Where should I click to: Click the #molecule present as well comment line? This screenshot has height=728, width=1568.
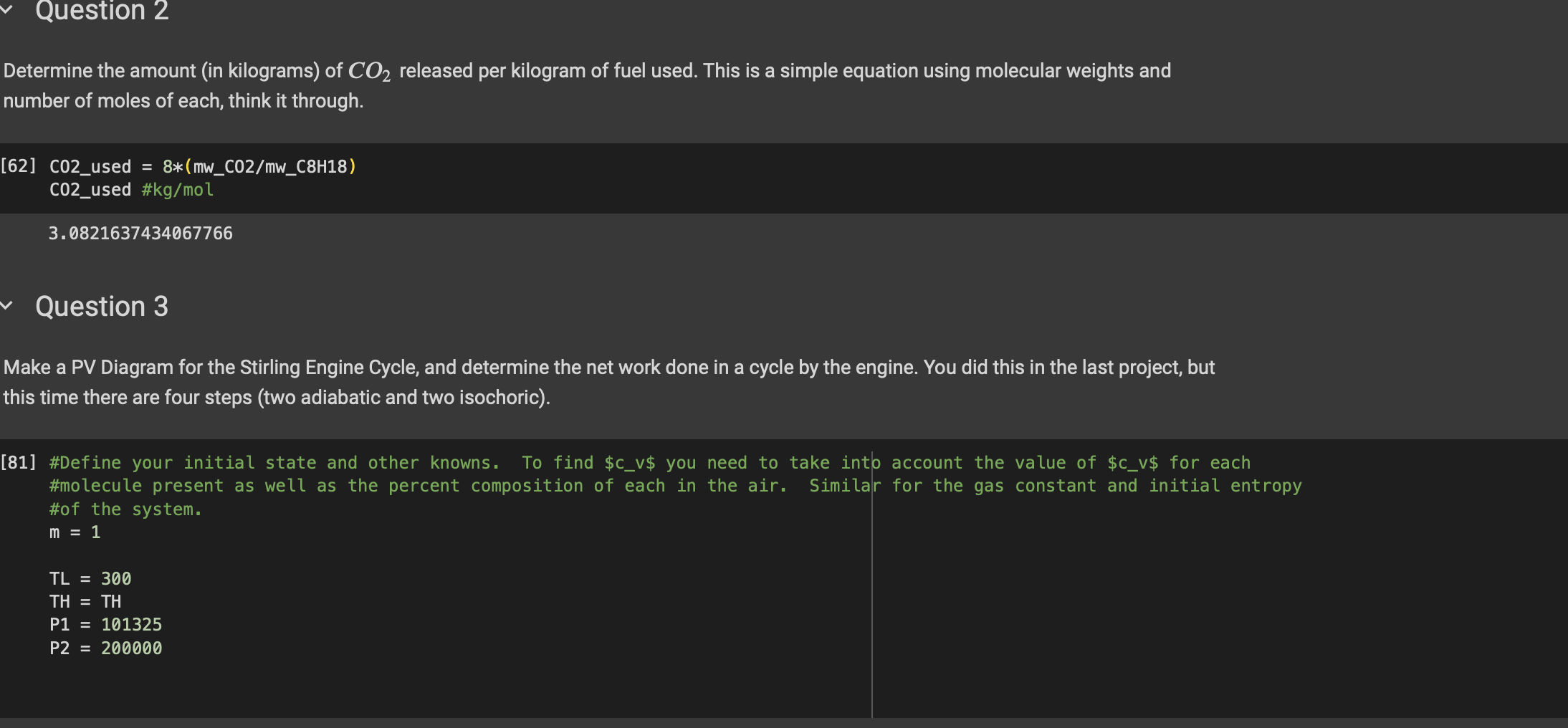pyautogui.click(x=675, y=486)
